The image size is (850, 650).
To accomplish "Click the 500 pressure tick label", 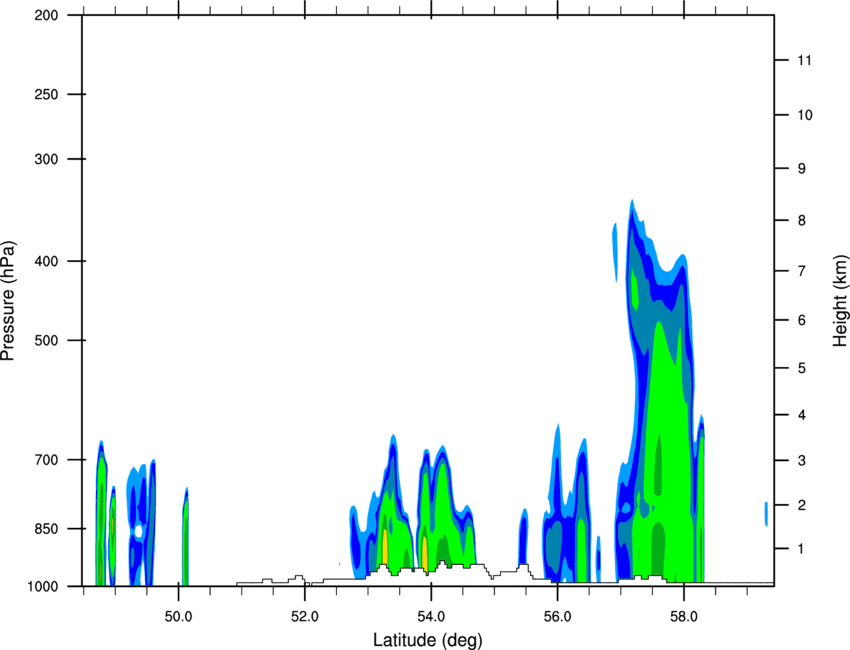I will [x=46, y=340].
